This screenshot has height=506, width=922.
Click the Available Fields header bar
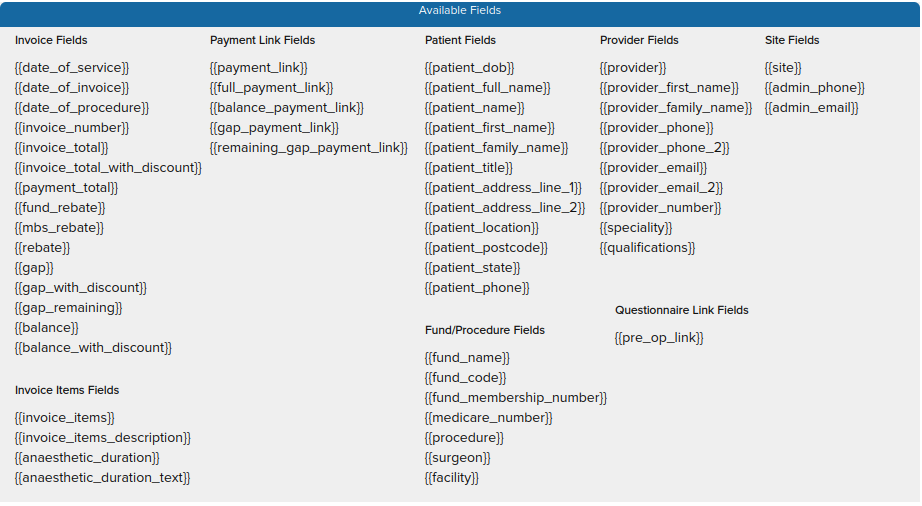click(x=460, y=11)
